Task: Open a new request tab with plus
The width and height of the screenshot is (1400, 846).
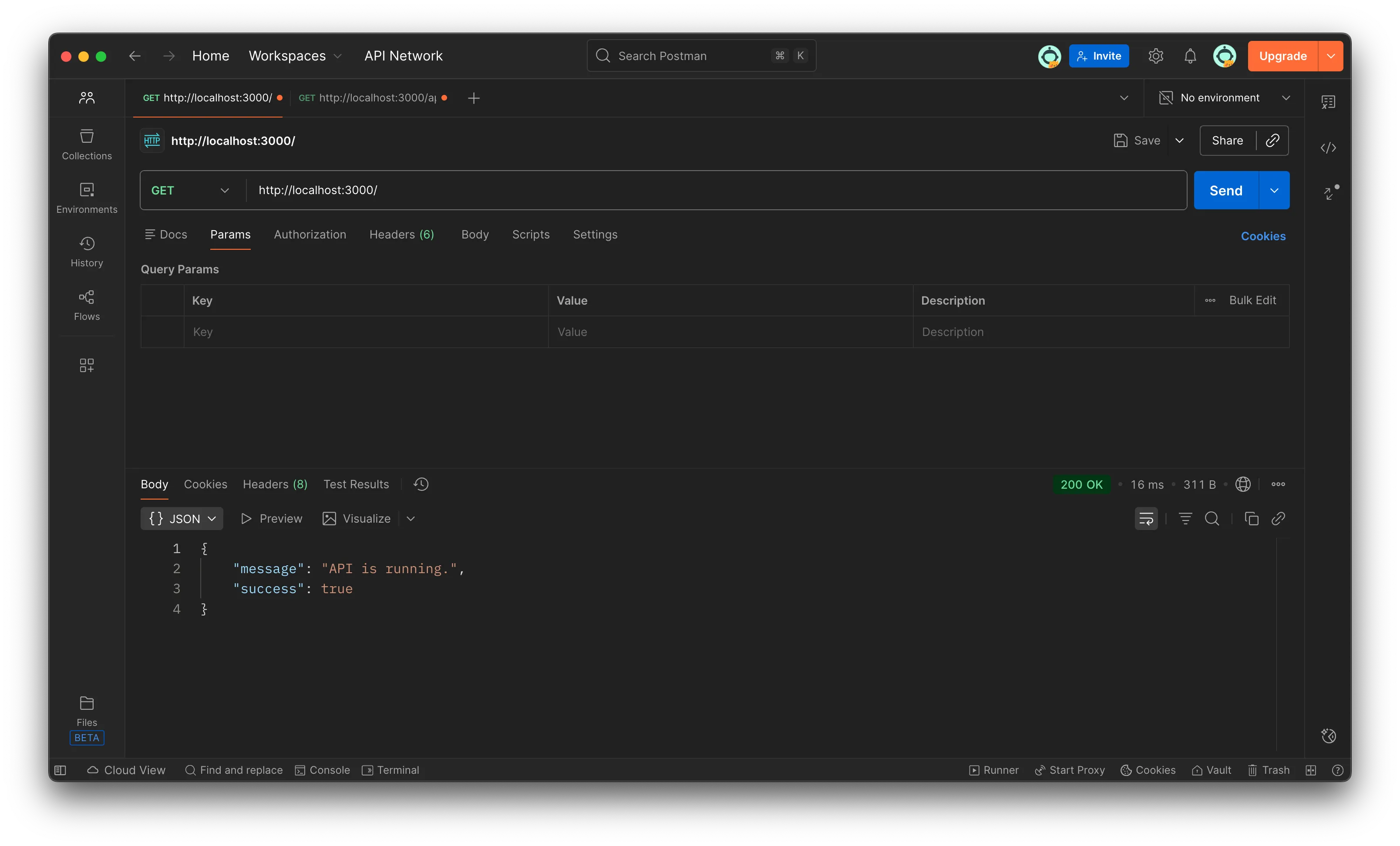Action: (473, 98)
